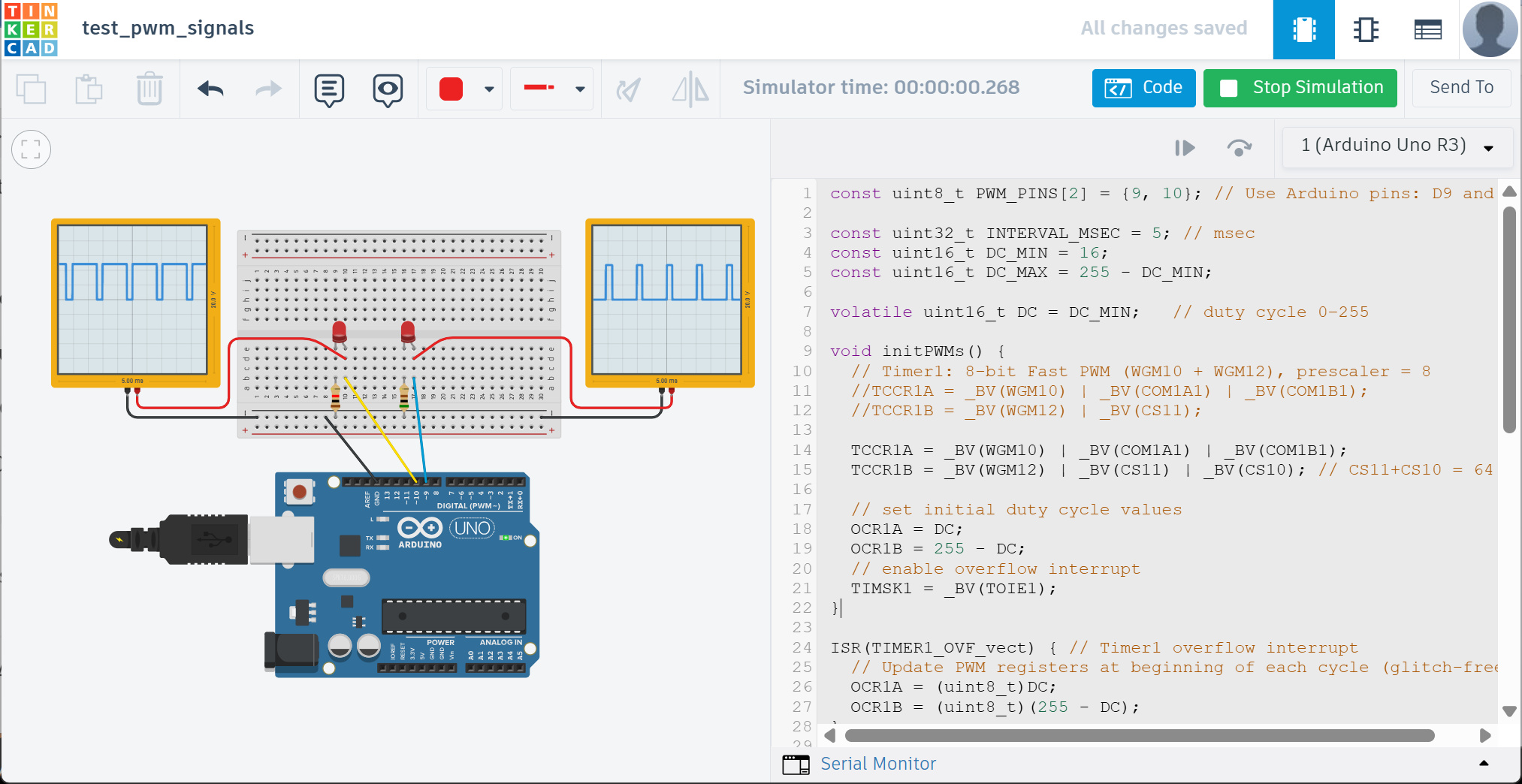Open the wire color dropdown
The height and width of the screenshot is (784, 1522).
(x=489, y=89)
